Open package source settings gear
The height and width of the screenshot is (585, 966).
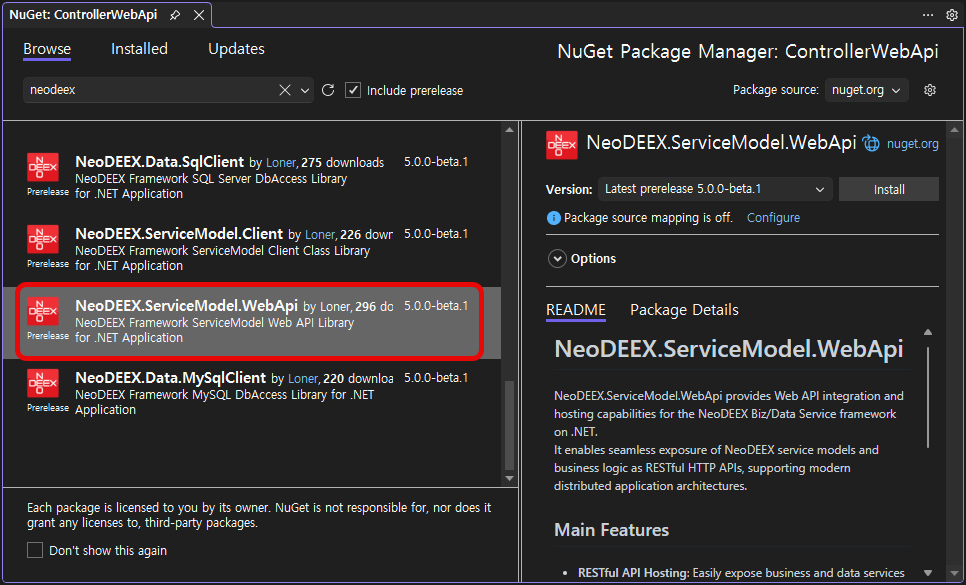click(930, 90)
